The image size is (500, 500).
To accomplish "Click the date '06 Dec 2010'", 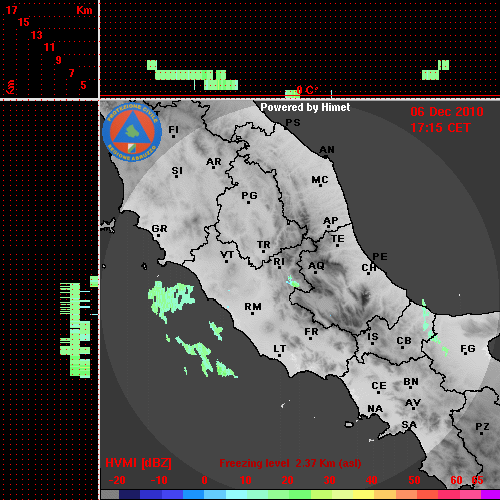I will pyautogui.click(x=447, y=112).
